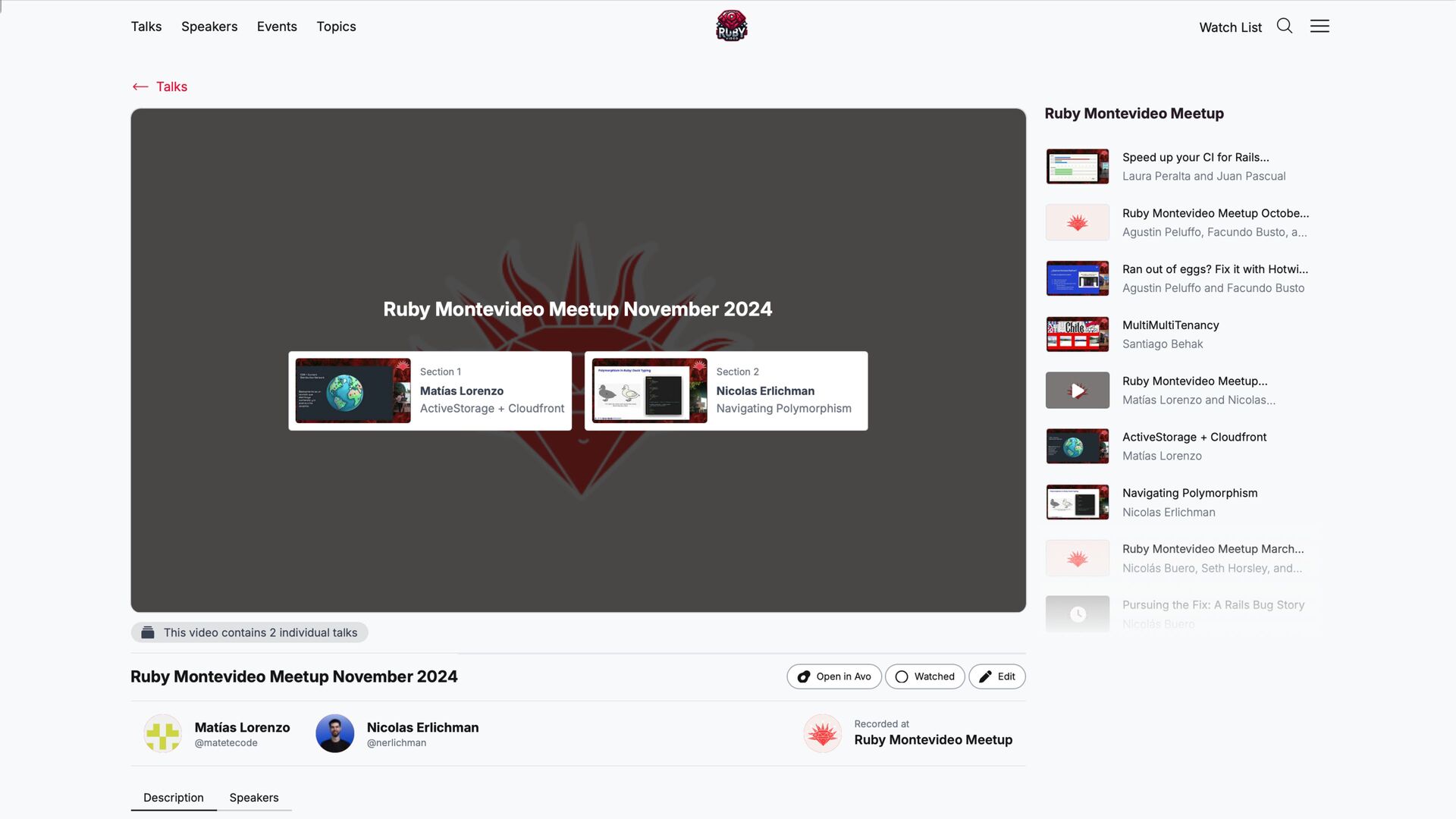Open Speed up your CI for Rails talk

point(1195,158)
